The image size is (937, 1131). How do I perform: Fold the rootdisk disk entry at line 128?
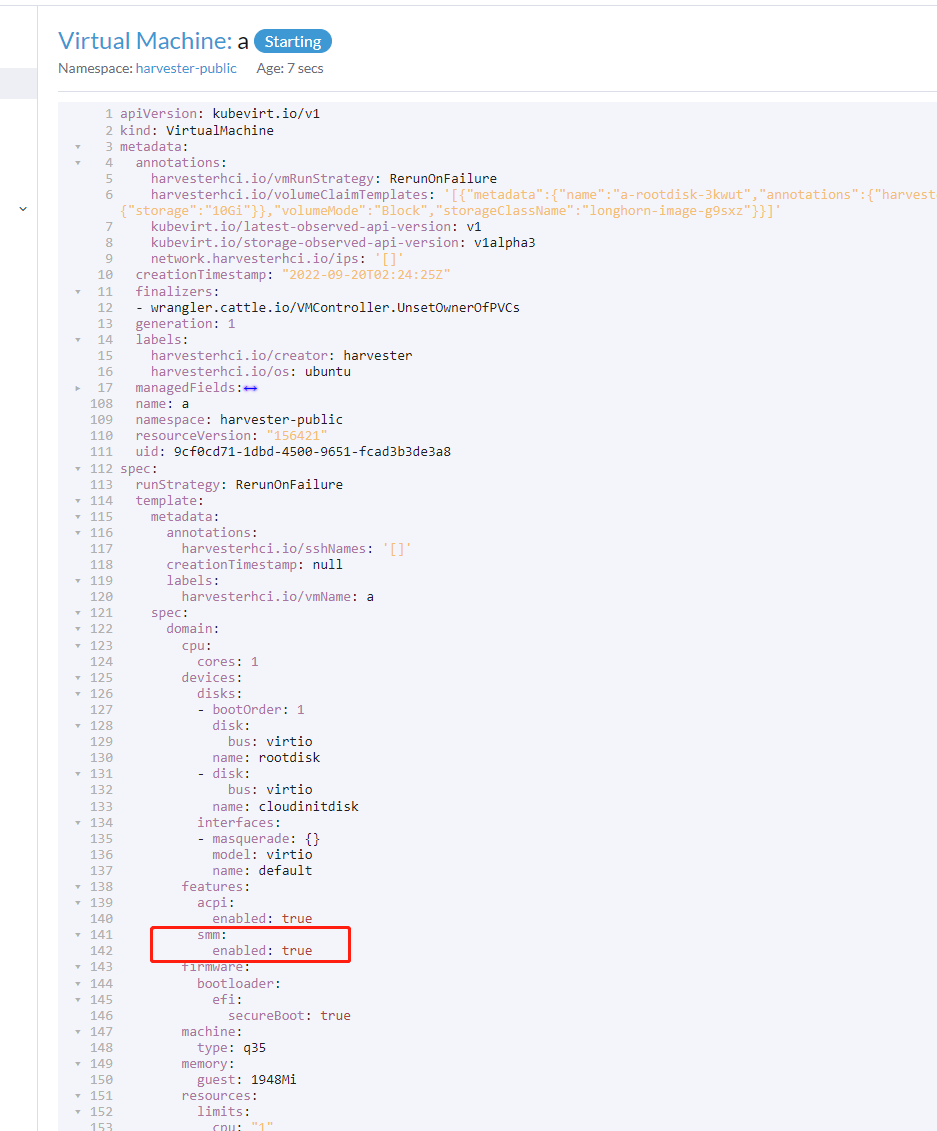(78, 725)
